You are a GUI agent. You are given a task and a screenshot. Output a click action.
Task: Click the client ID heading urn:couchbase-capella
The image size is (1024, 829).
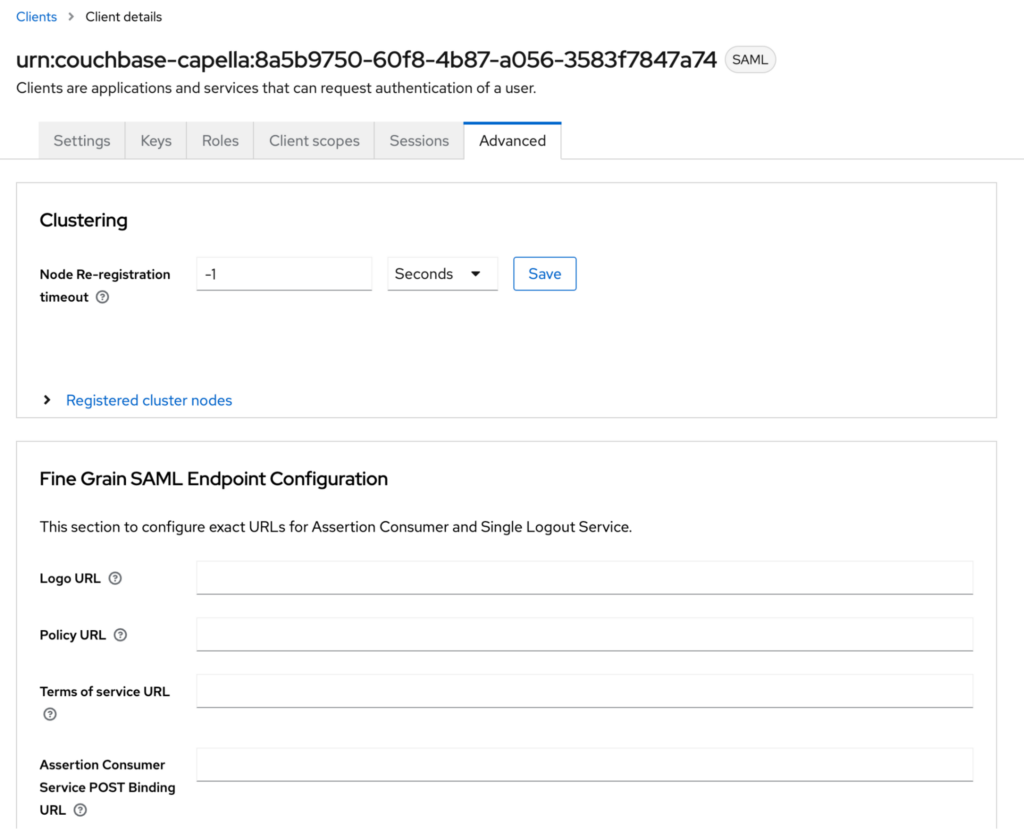click(x=366, y=59)
